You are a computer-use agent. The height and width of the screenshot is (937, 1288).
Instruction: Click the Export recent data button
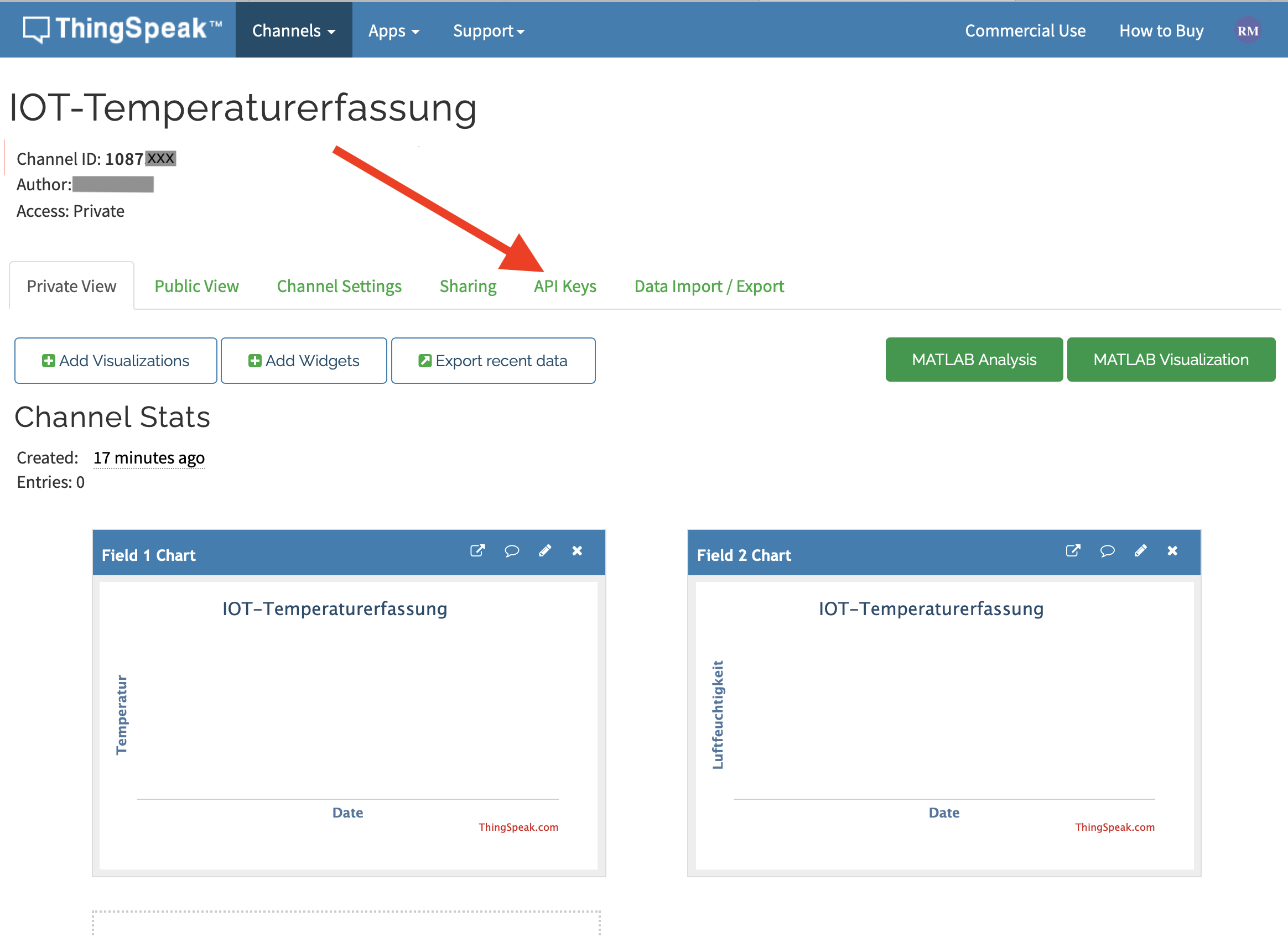point(492,360)
